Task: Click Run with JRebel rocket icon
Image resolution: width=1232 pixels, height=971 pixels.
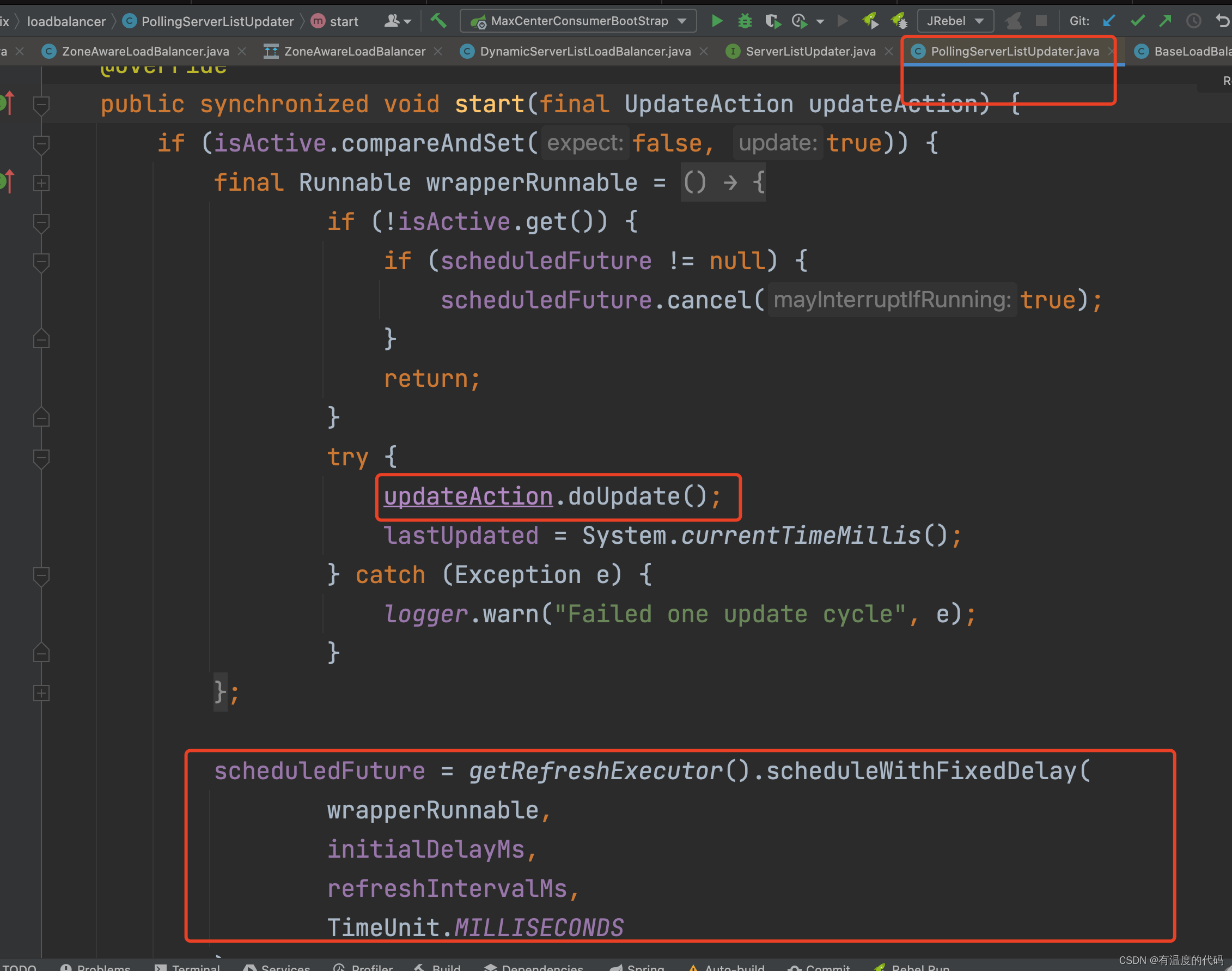Action: tap(870, 21)
